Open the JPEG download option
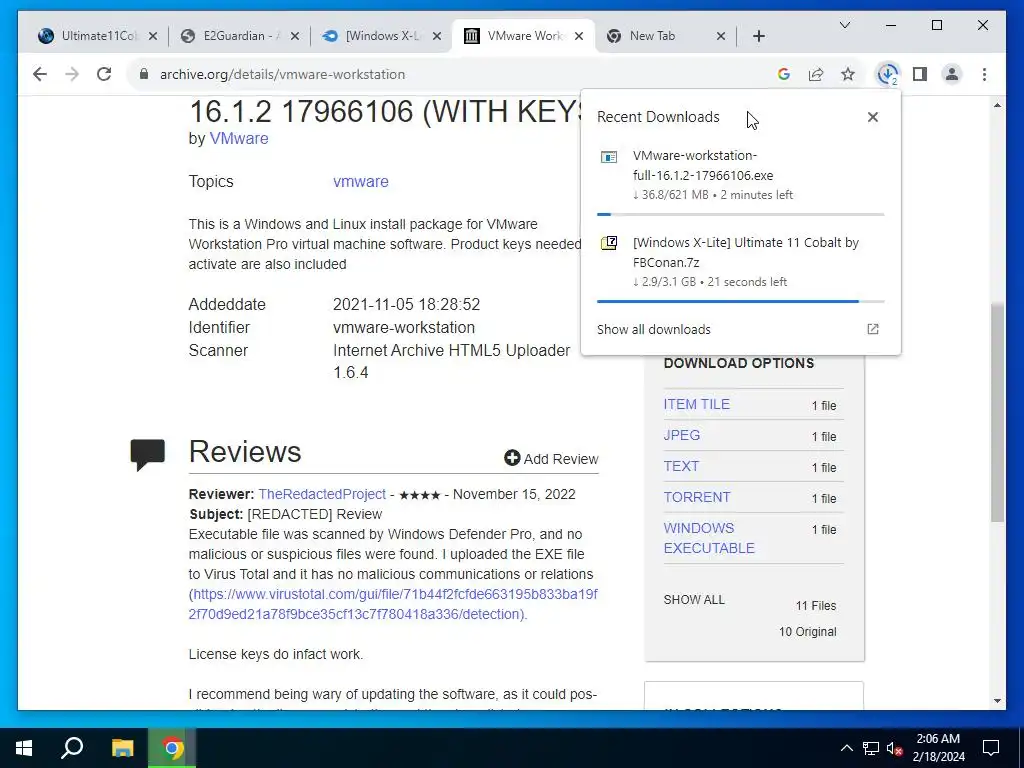This screenshot has height=768, width=1024. click(x=681, y=435)
